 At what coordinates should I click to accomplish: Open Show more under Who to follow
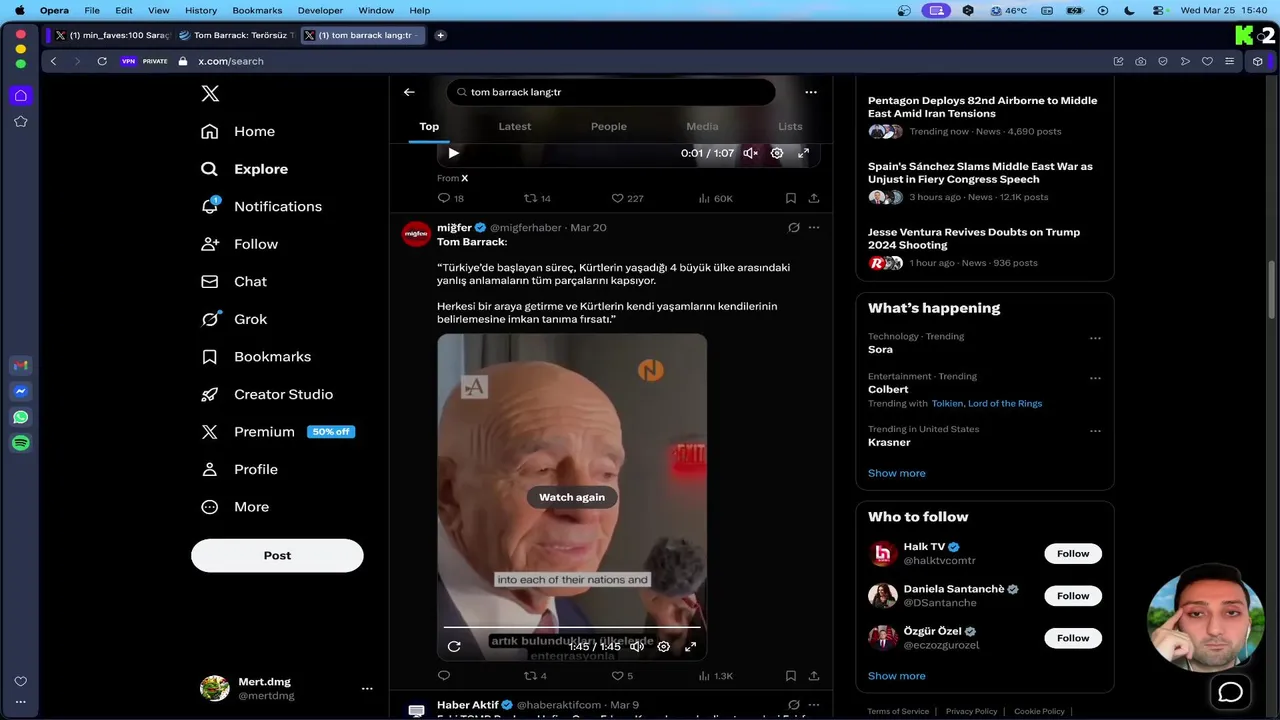coord(897,676)
